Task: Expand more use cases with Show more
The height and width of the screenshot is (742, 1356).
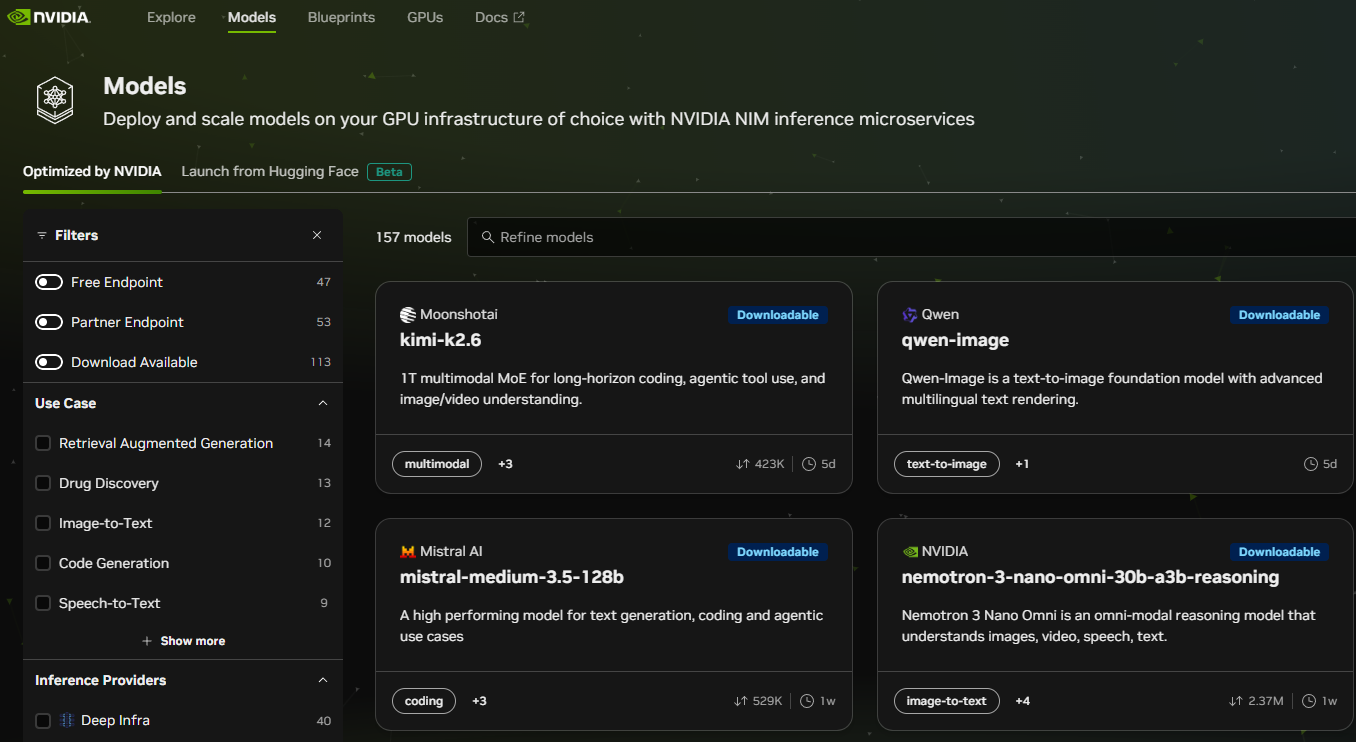Action: point(183,641)
